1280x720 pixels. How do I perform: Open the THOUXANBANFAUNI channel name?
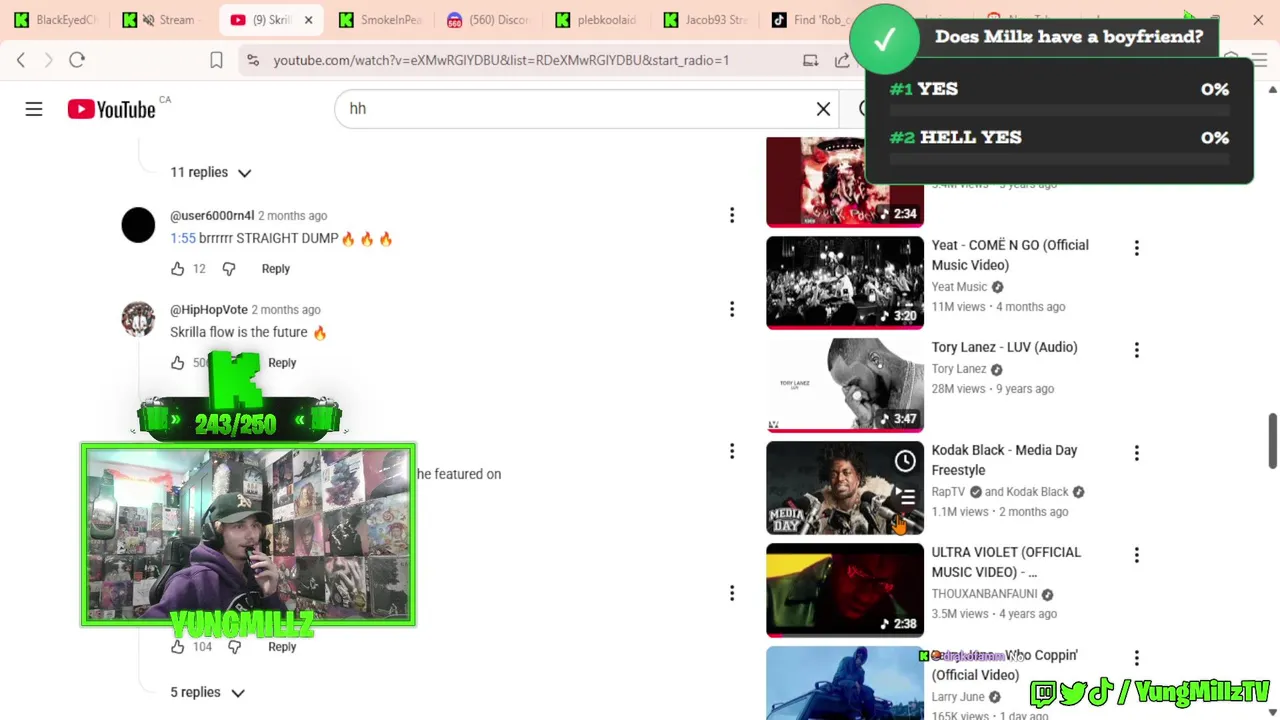click(984, 594)
